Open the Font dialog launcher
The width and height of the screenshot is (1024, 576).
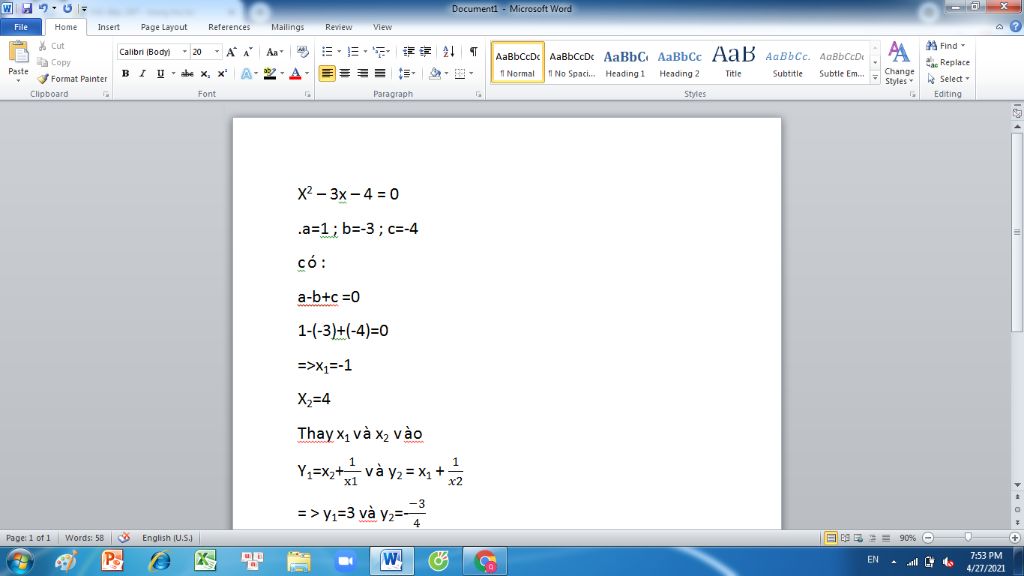[308, 95]
